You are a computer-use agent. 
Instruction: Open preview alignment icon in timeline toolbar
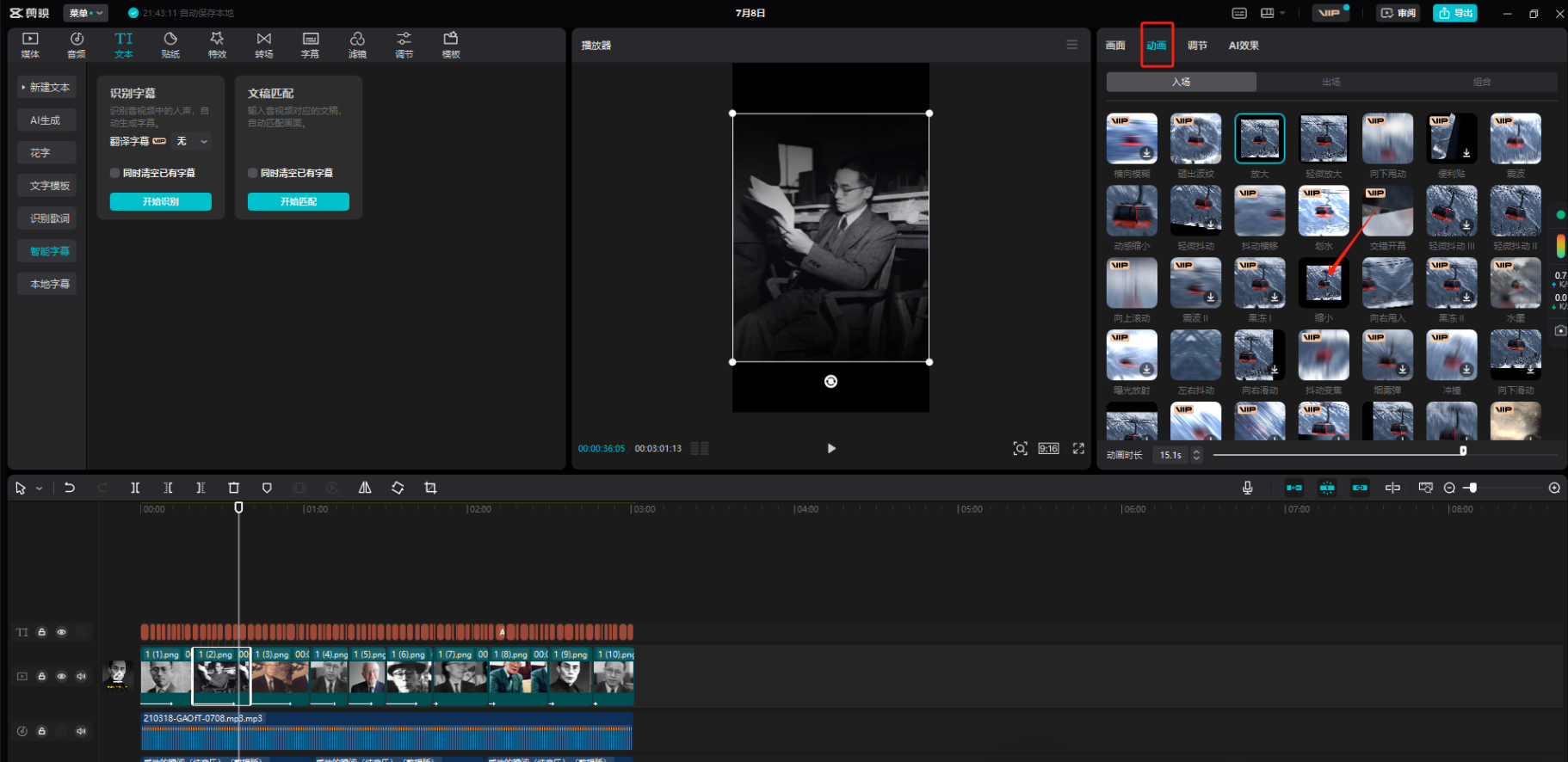pos(1392,488)
